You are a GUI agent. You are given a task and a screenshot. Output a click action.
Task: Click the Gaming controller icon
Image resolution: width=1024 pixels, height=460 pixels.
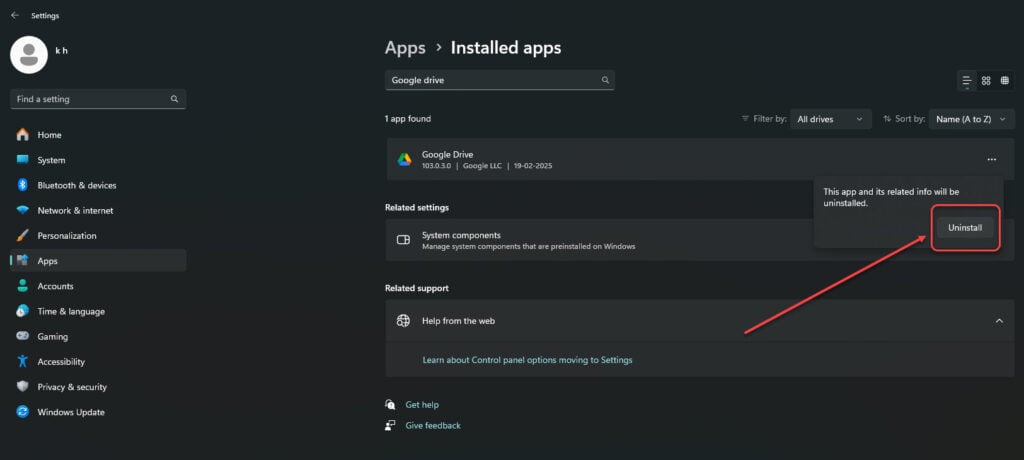tap(23, 337)
